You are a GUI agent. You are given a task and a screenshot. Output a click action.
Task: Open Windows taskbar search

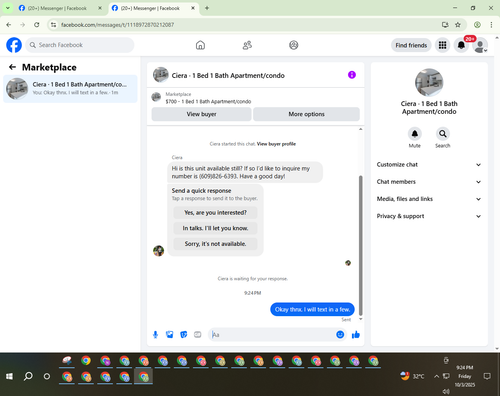(28, 376)
